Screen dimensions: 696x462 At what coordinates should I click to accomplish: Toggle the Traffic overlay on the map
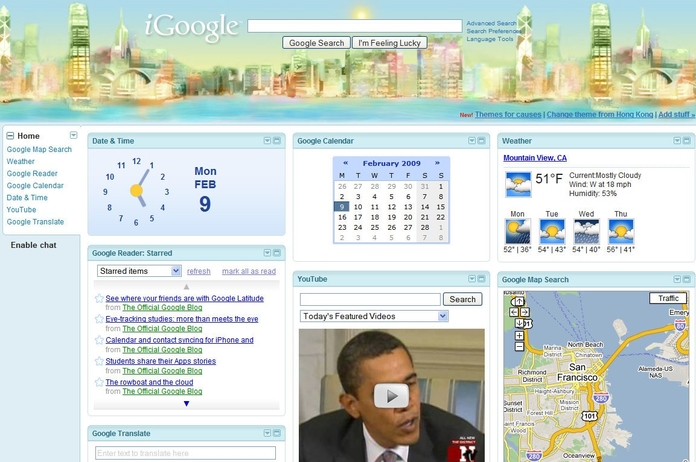point(668,298)
